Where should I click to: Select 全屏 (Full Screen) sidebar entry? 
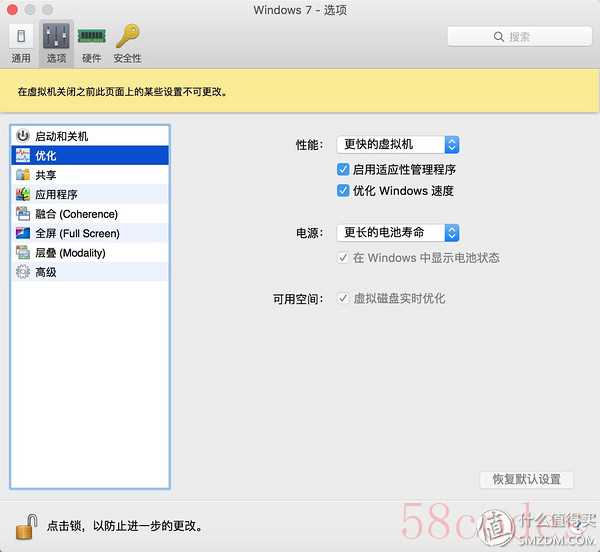(76, 233)
